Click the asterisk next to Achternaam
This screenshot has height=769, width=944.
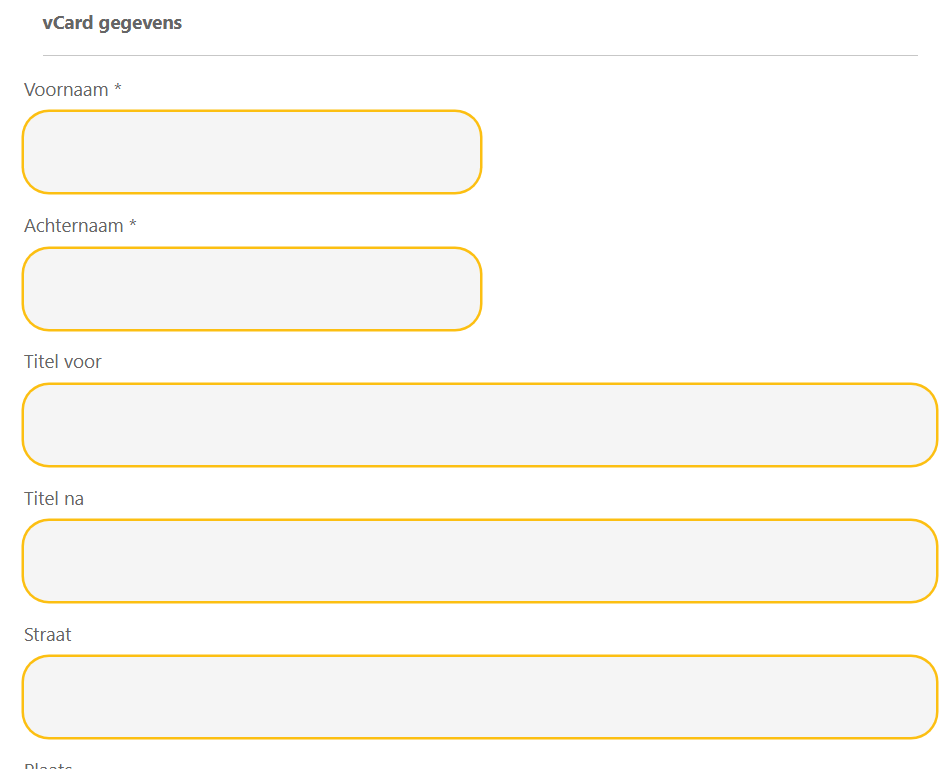point(132,225)
